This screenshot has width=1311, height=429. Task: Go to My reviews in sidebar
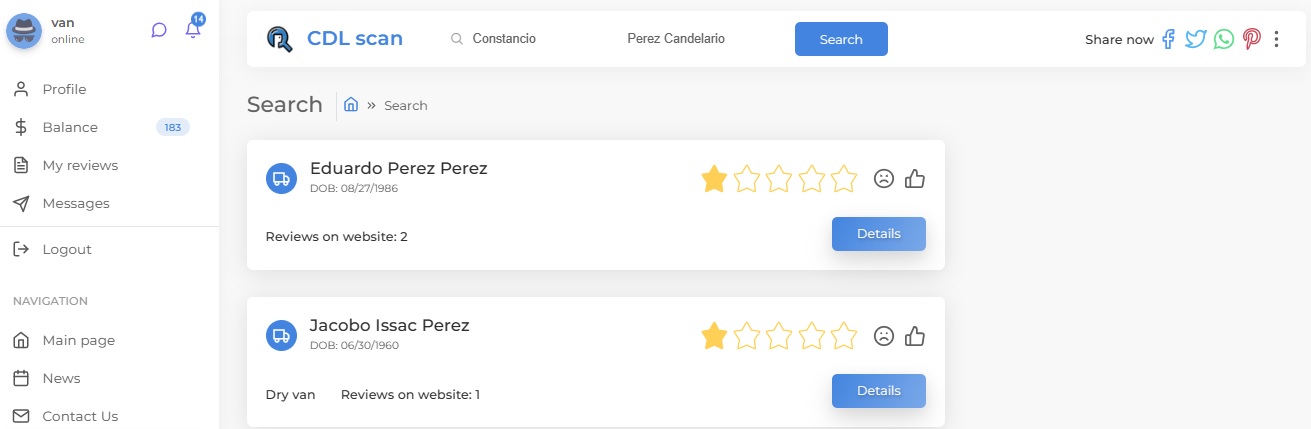pos(80,165)
